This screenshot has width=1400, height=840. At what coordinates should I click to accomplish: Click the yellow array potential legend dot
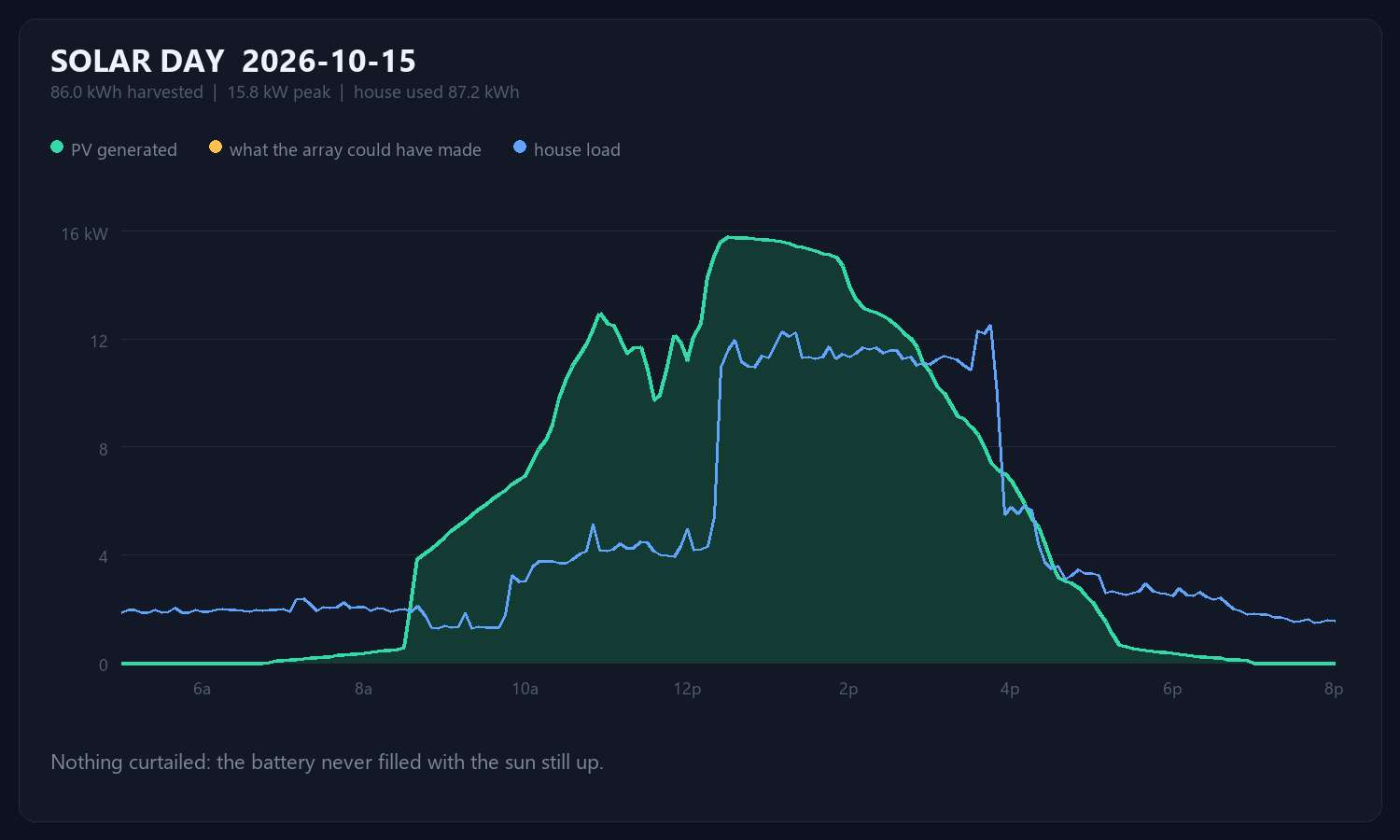click(x=216, y=147)
